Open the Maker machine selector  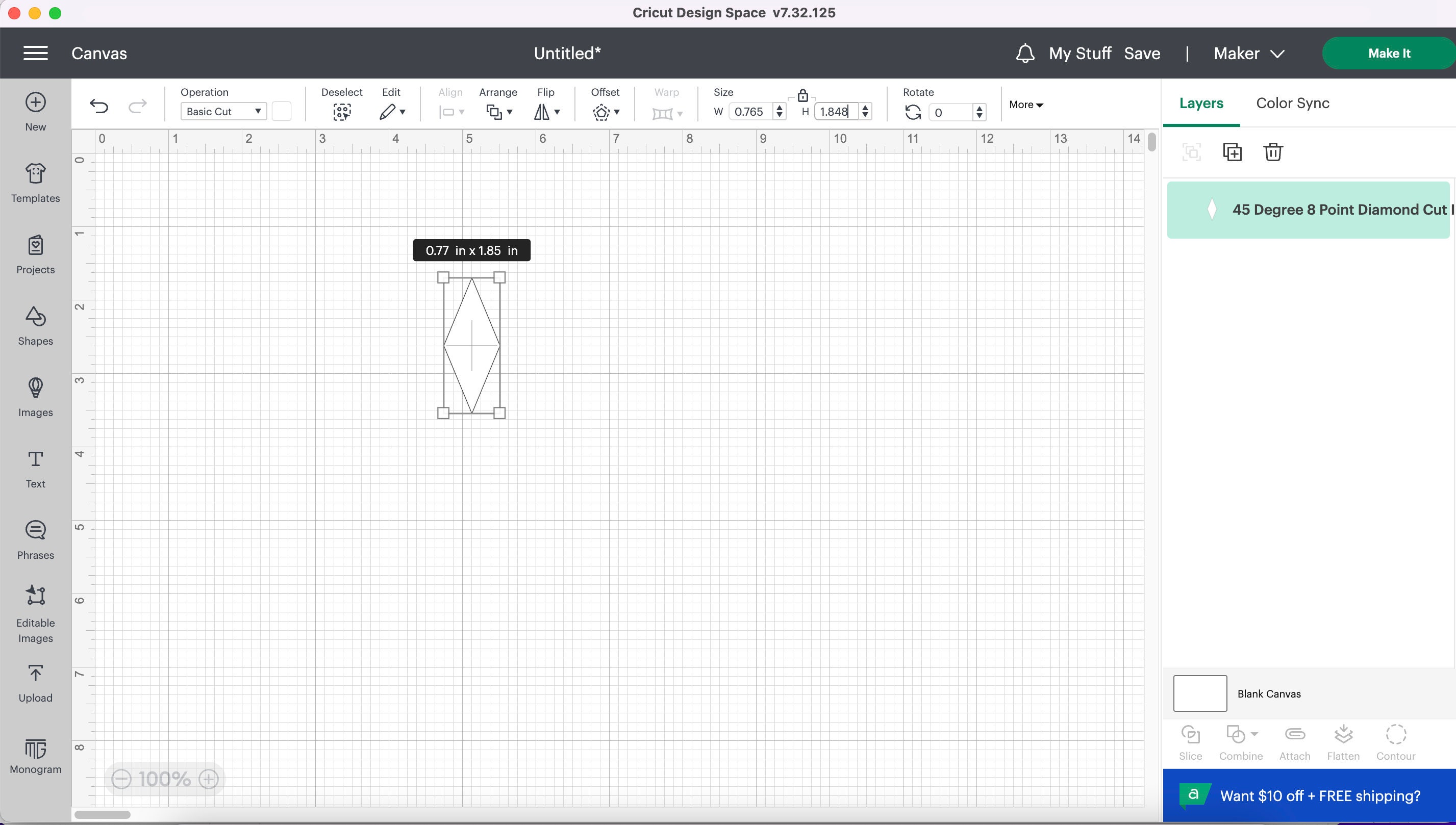point(1247,53)
